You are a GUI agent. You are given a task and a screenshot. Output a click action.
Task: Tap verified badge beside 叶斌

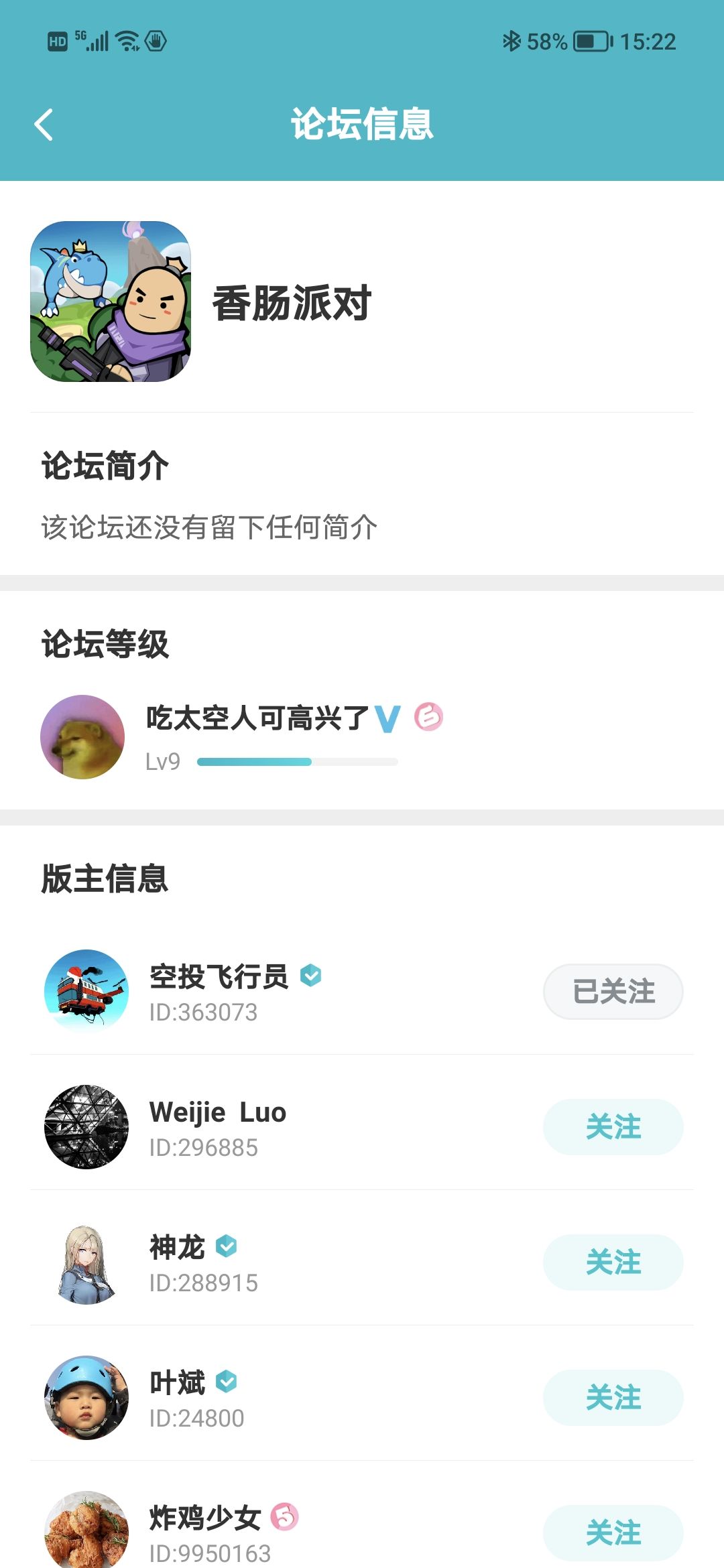(227, 1381)
